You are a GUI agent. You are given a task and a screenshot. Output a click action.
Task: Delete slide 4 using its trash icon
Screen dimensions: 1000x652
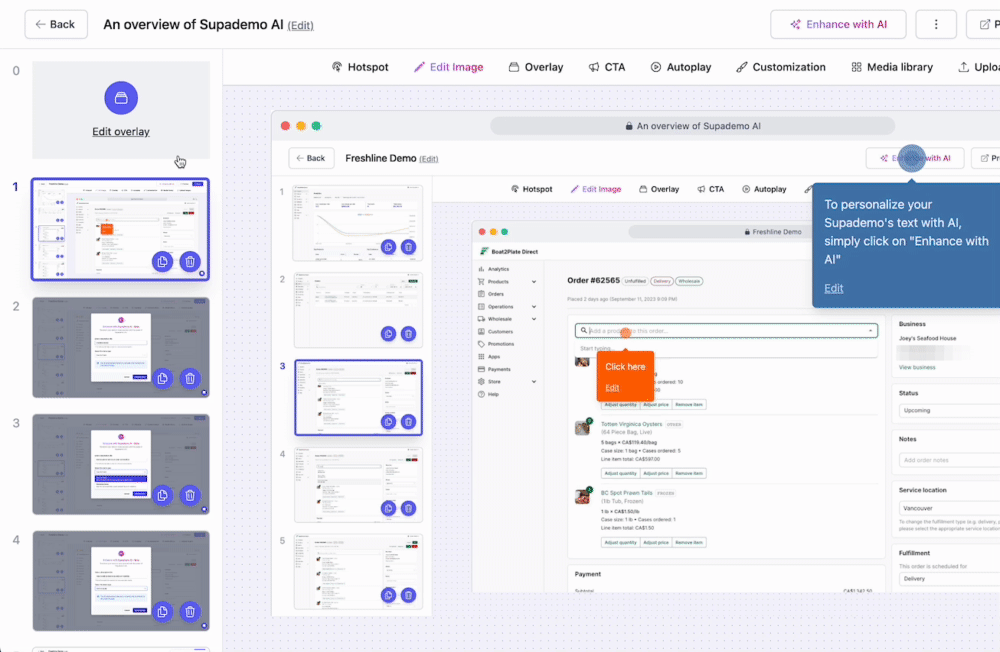190,612
